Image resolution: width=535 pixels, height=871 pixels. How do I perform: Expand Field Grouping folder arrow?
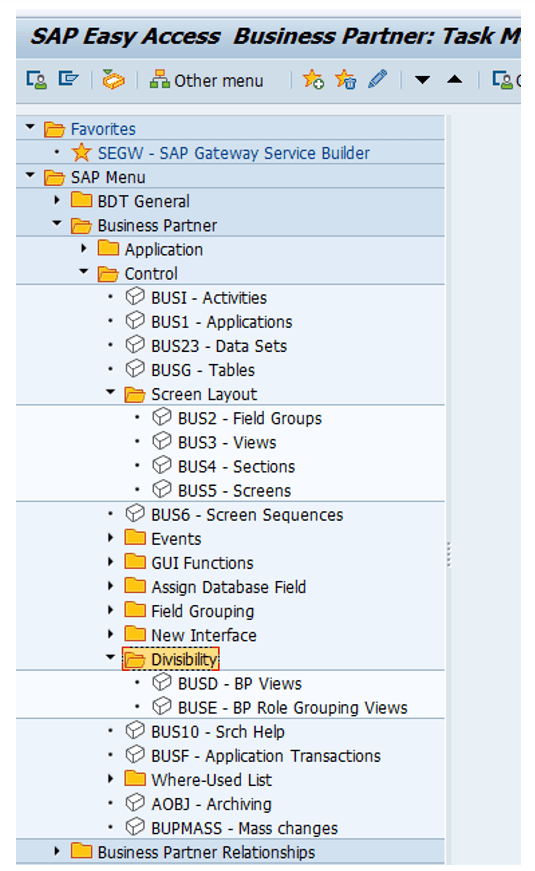[110, 610]
